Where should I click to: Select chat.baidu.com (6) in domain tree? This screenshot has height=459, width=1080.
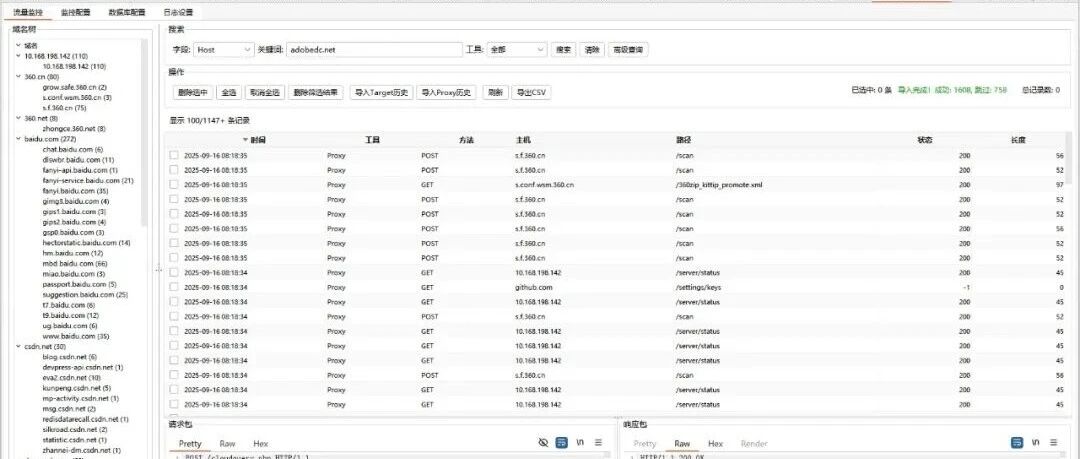[72, 150]
